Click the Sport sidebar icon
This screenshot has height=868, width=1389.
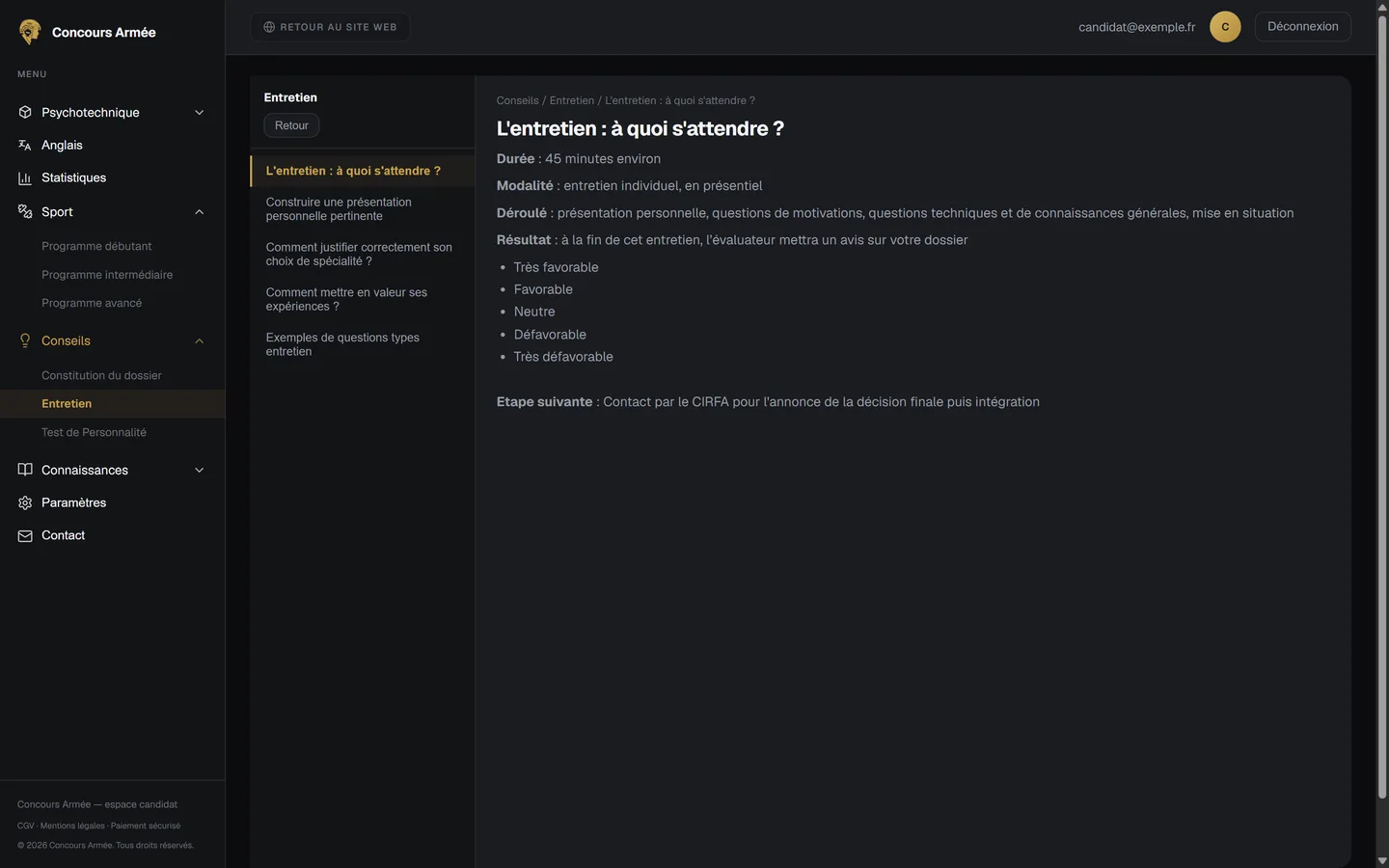tap(25, 211)
